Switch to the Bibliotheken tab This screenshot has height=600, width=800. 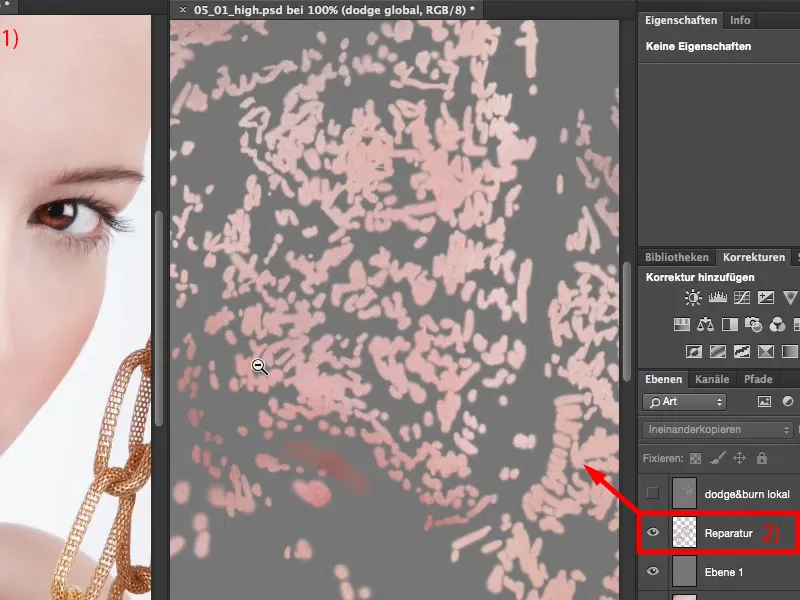(x=676, y=257)
